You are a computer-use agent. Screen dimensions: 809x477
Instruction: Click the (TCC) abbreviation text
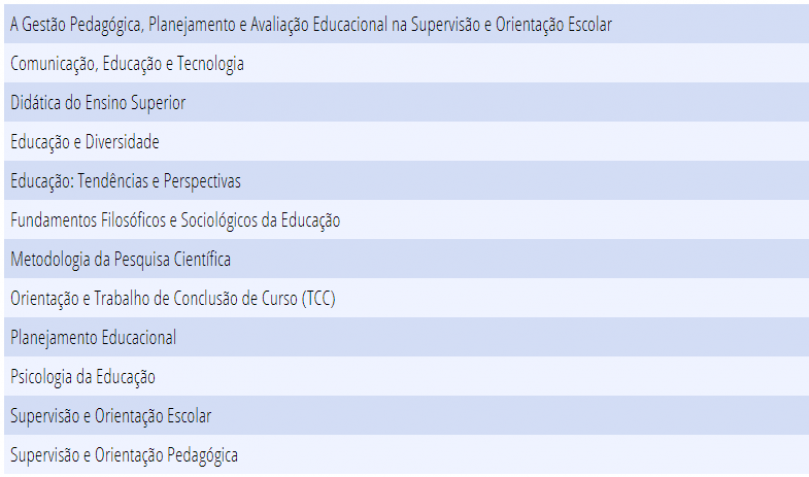pos(319,299)
